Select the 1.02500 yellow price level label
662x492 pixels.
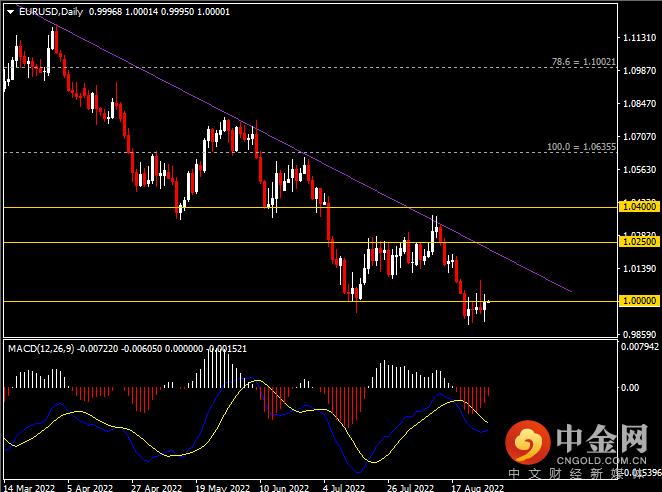[x=640, y=242]
